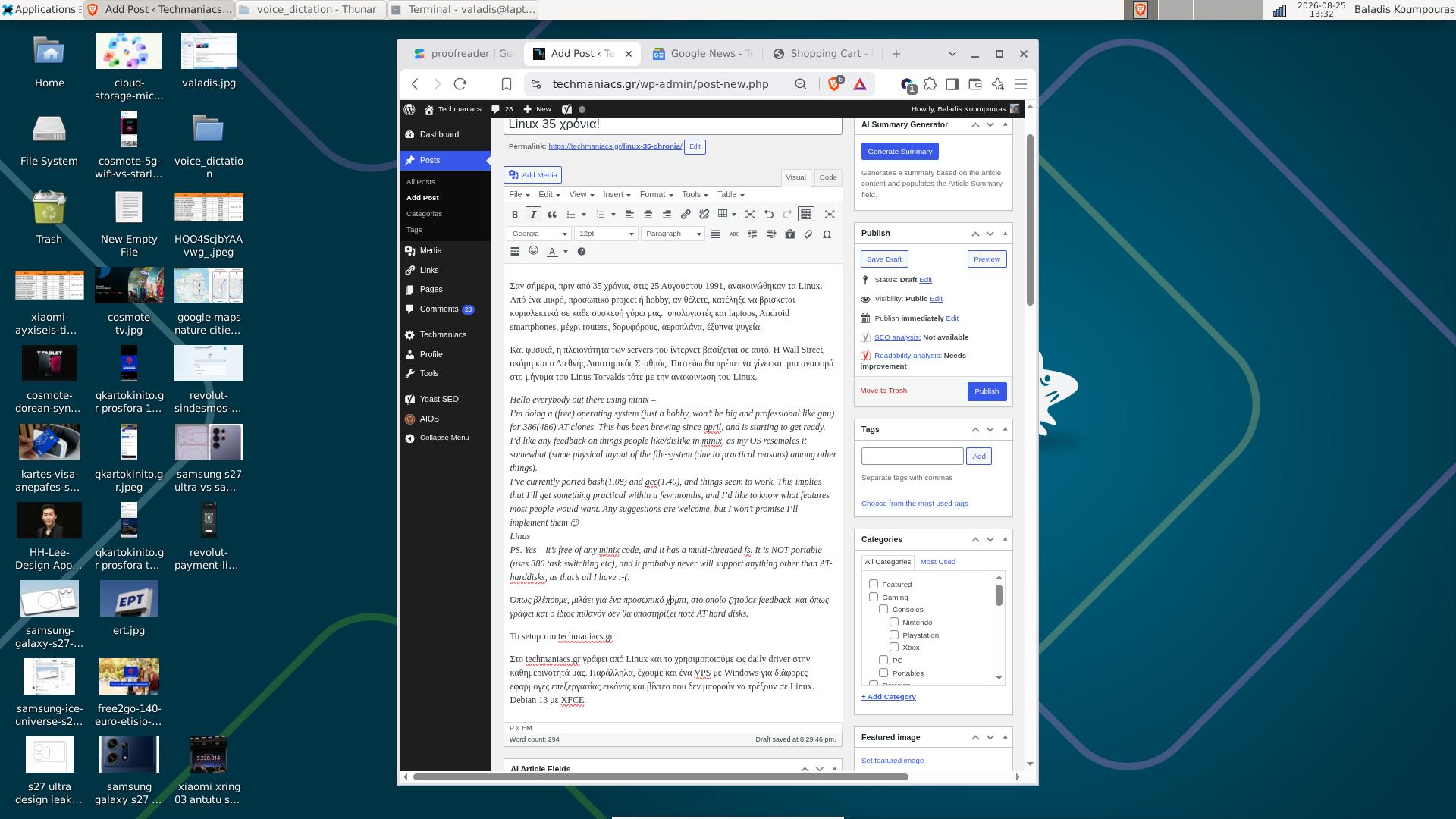1456x819 pixels.
Task: Clear formatting with the eraser icon
Action: (x=808, y=234)
